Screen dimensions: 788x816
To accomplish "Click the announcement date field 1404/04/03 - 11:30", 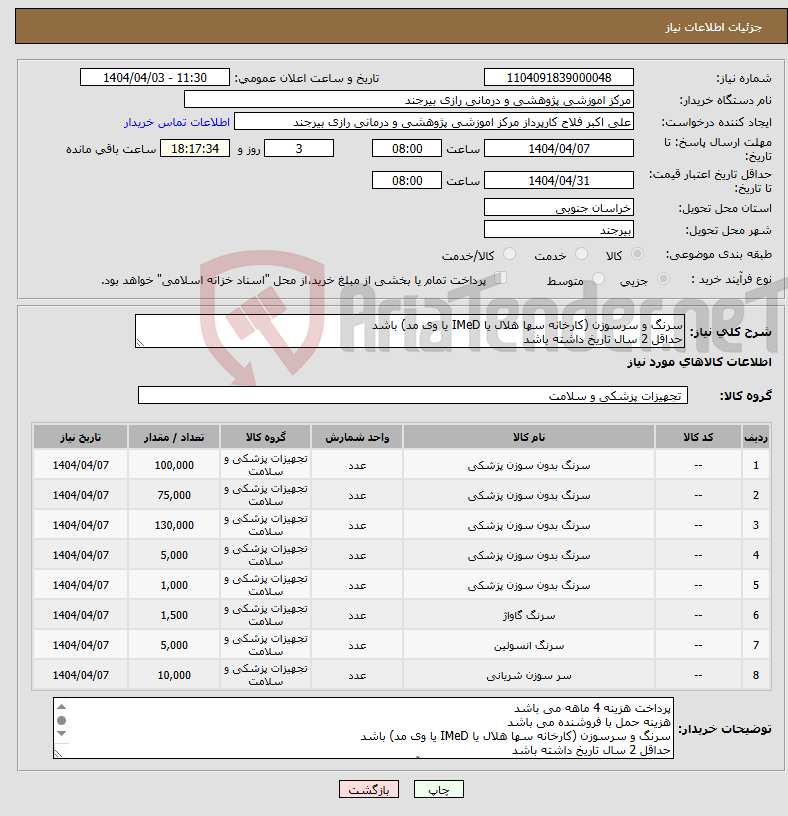I will pyautogui.click(x=155, y=78).
